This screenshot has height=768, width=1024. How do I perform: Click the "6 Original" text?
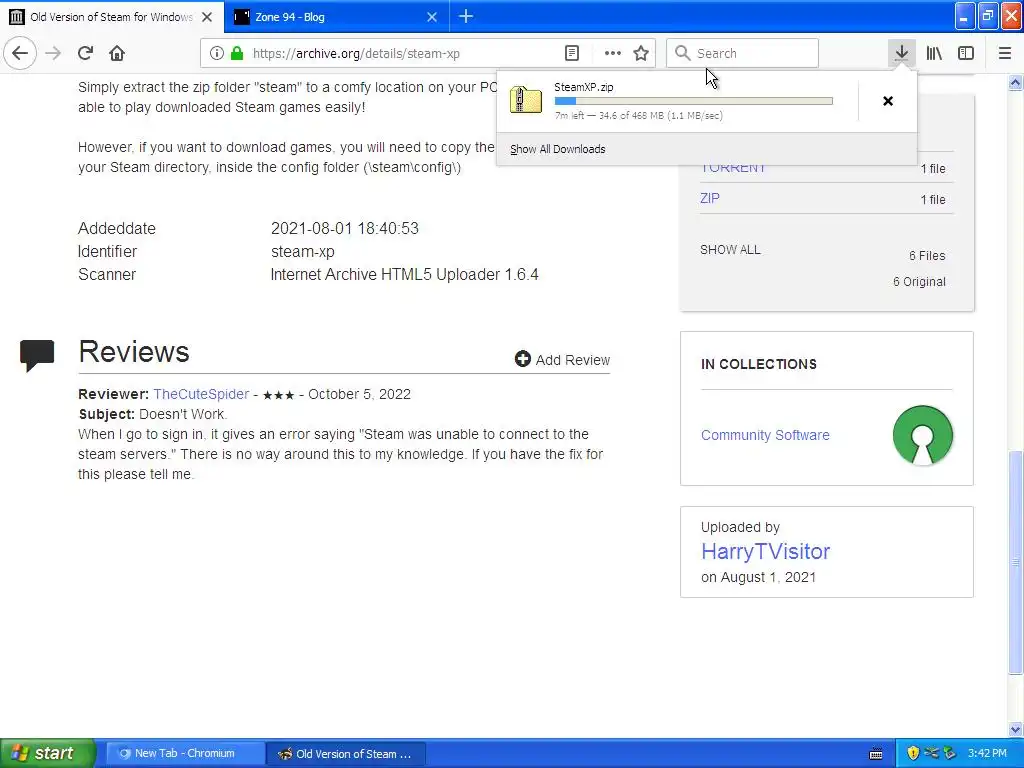pyautogui.click(x=919, y=282)
